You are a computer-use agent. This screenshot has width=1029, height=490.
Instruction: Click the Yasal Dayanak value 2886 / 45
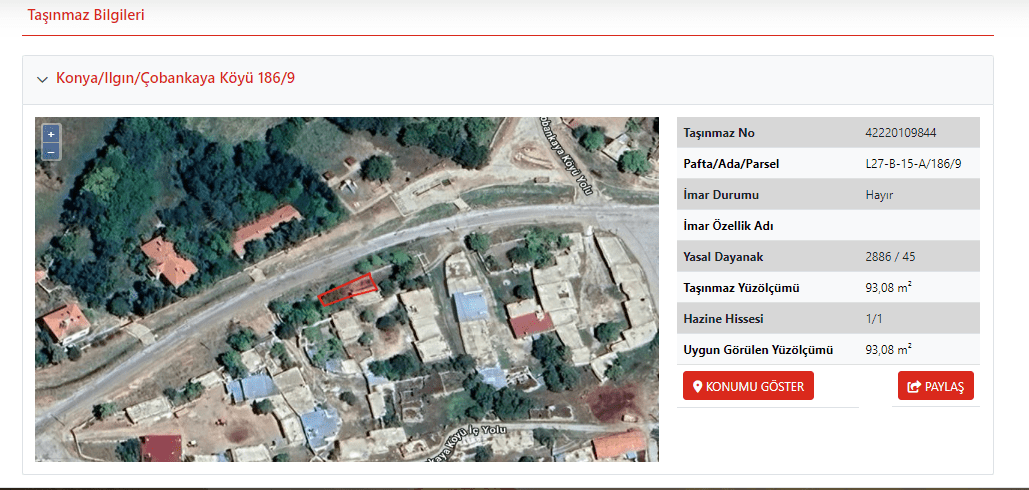pyautogui.click(x=890, y=257)
